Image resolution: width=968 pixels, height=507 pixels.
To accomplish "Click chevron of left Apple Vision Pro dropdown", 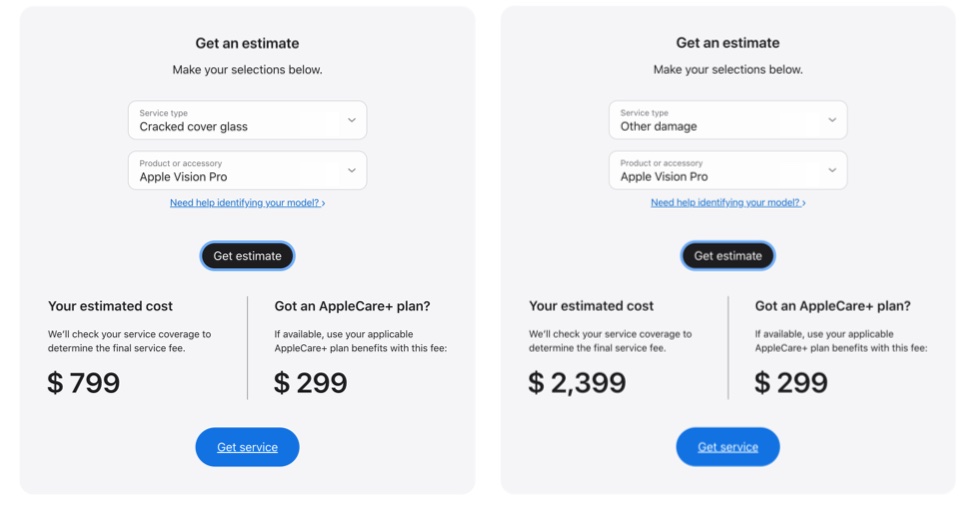I will tap(351, 170).
